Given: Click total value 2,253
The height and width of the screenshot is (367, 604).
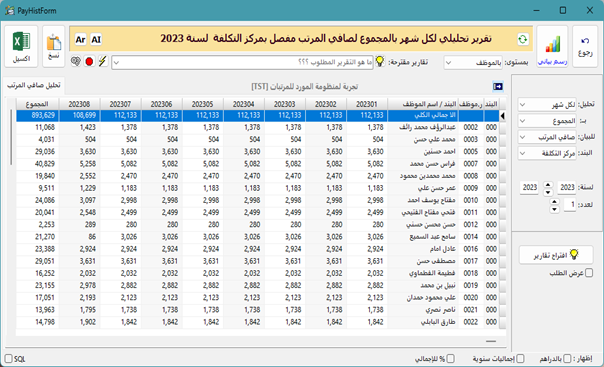Looking at the screenshot, I should tap(47, 225).
